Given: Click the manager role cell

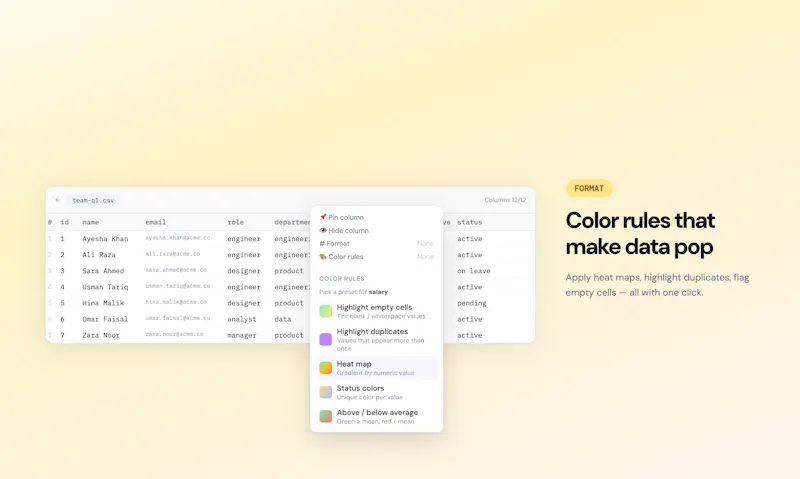Looking at the screenshot, I should click(x=242, y=335).
